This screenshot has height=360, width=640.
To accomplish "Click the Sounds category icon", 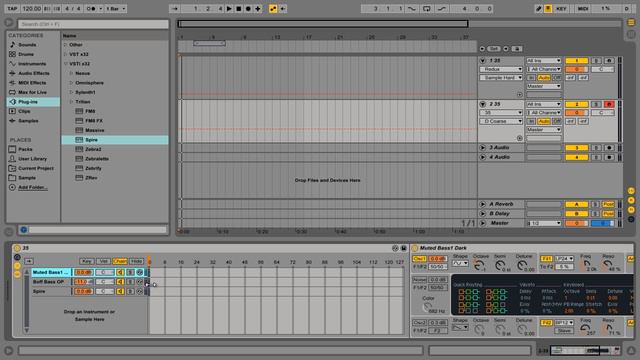I will pos(12,44).
